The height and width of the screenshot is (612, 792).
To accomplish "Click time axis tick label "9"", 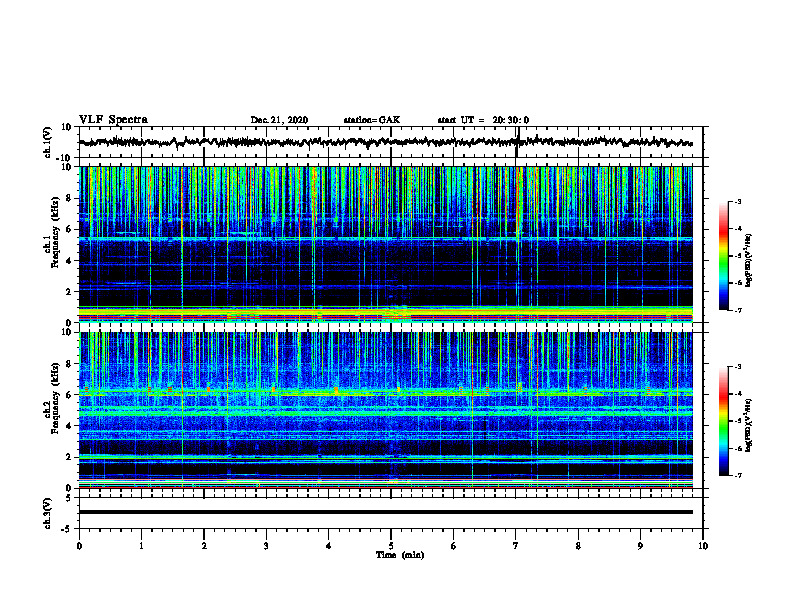I will pyautogui.click(x=640, y=546).
